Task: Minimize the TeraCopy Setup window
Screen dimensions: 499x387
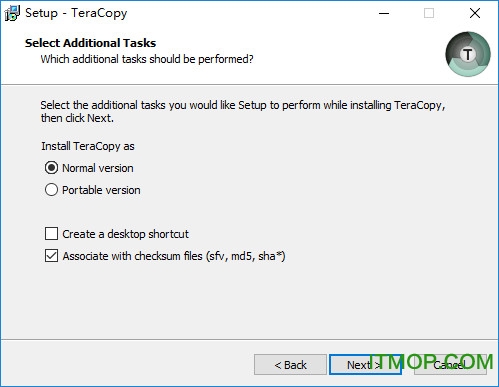Action: 384,13
